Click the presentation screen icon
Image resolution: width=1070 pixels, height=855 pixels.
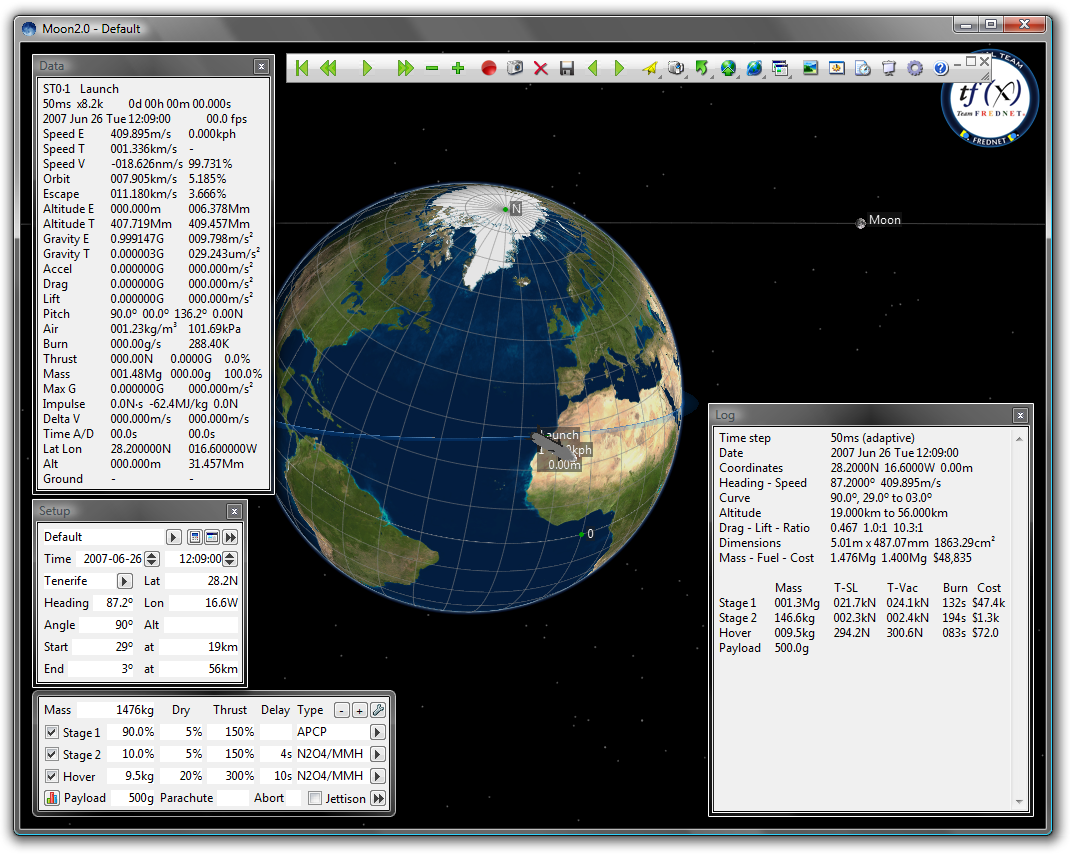888,68
